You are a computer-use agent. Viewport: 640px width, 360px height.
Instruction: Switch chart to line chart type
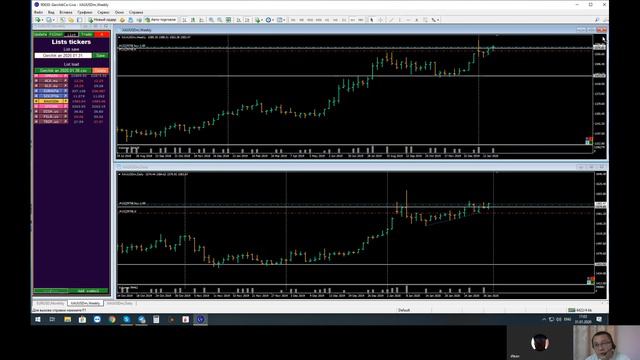click(202, 20)
